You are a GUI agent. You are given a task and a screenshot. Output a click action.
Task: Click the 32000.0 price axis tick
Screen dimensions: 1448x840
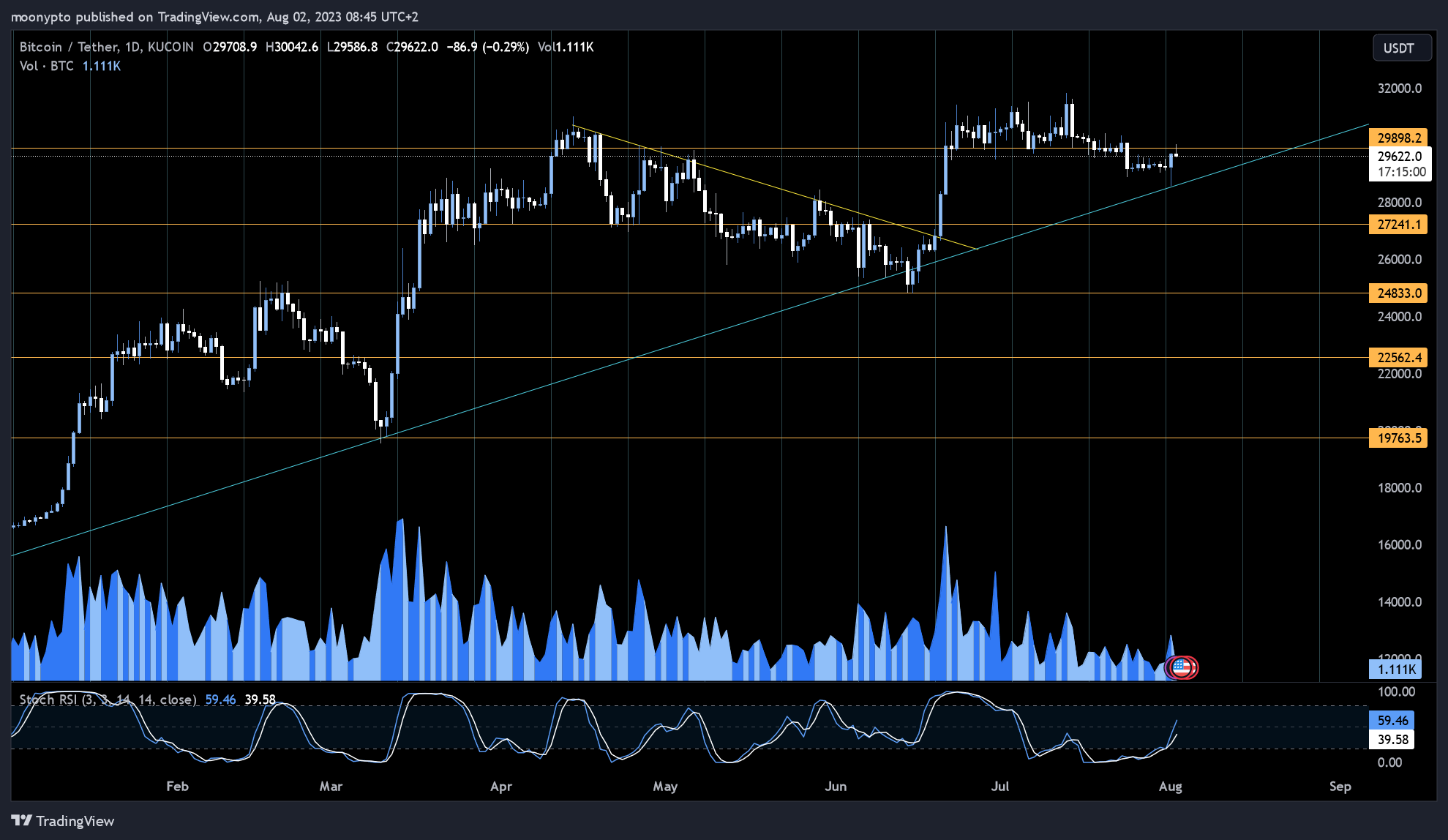[1400, 89]
